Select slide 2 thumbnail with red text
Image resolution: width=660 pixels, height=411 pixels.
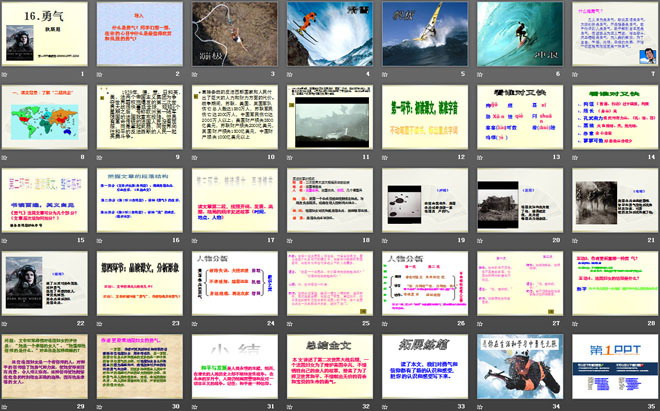pos(140,34)
